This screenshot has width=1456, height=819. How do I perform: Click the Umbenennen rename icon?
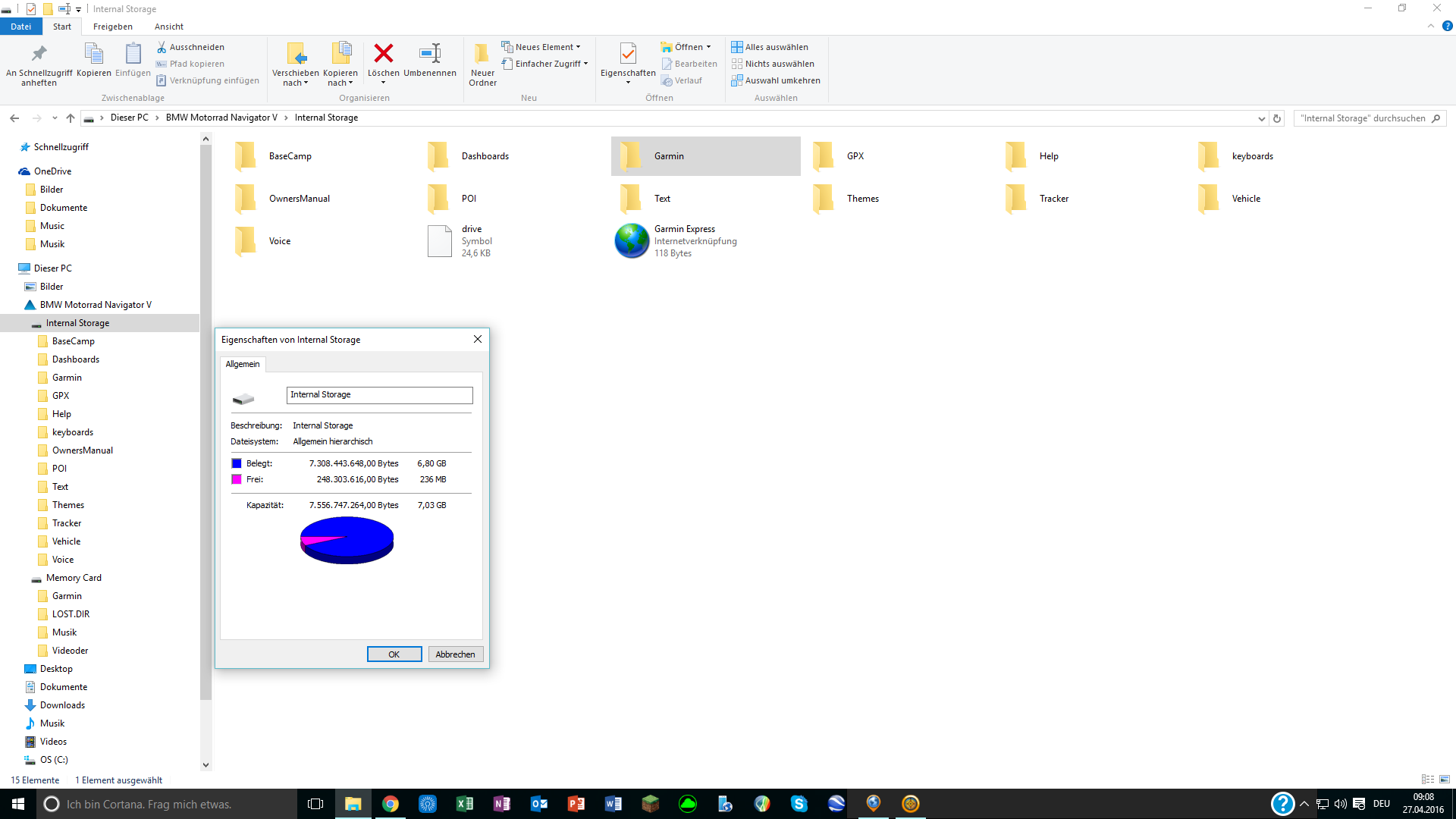pyautogui.click(x=430, y=54)
